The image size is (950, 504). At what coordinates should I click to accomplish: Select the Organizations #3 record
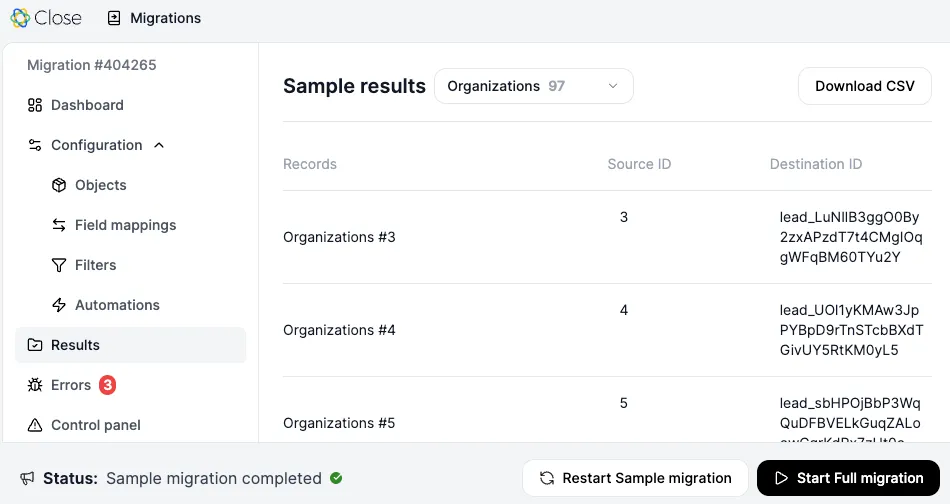pos(339,237)
